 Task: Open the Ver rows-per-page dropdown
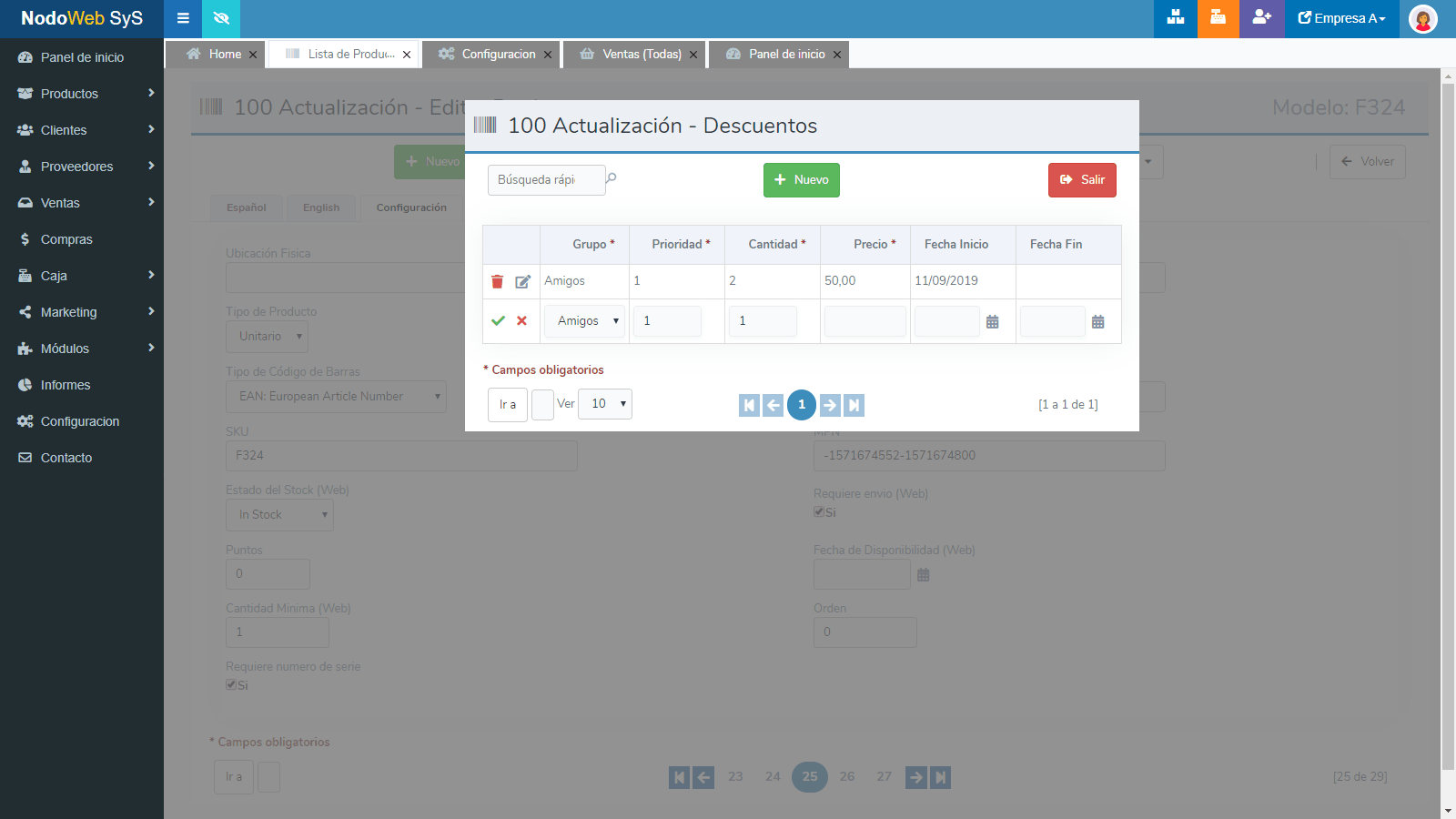pyautogui.click(x=605, y=404)
